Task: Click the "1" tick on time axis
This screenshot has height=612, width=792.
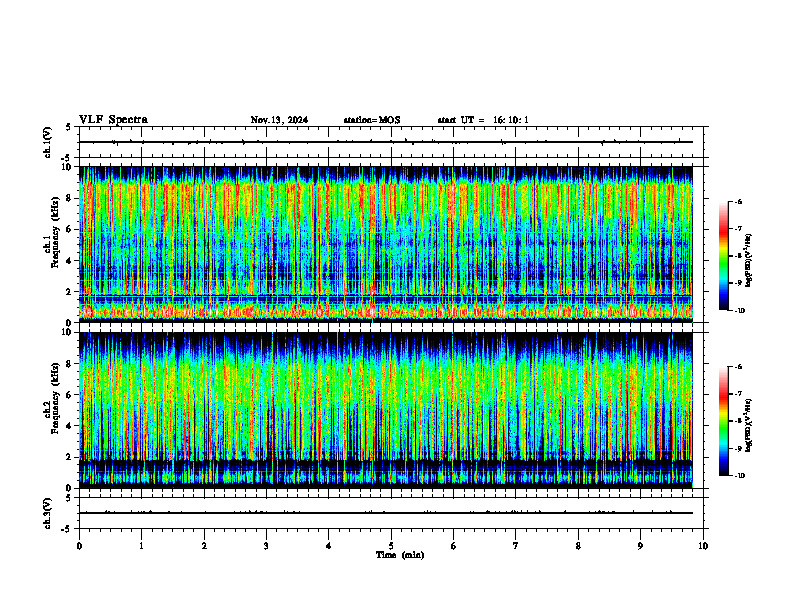Action: (x=141, y=546)
